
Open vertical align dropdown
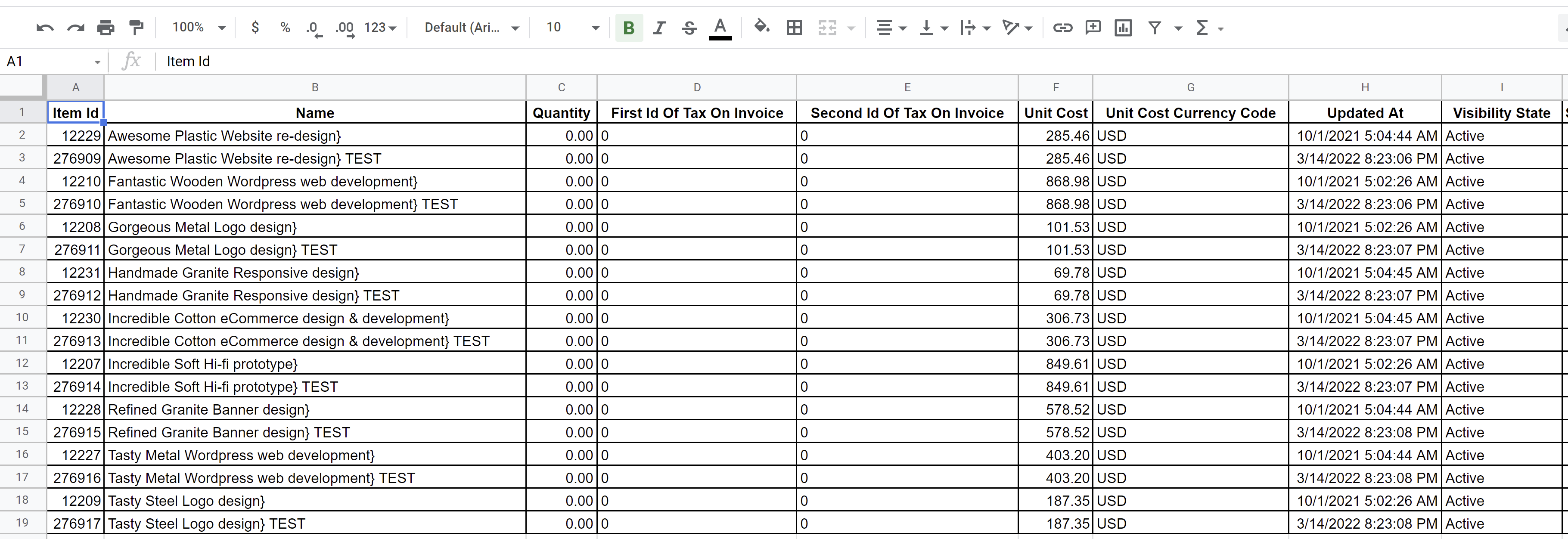coord(934,28)
